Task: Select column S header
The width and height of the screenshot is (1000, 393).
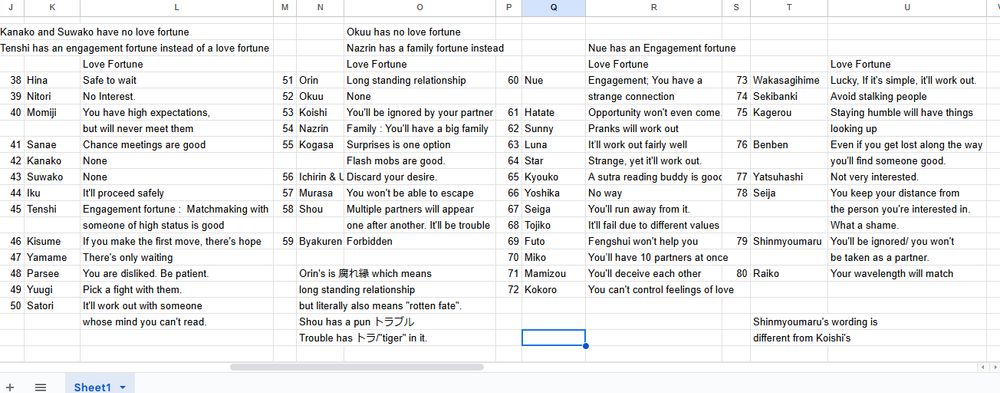Action: pos(736,8)
